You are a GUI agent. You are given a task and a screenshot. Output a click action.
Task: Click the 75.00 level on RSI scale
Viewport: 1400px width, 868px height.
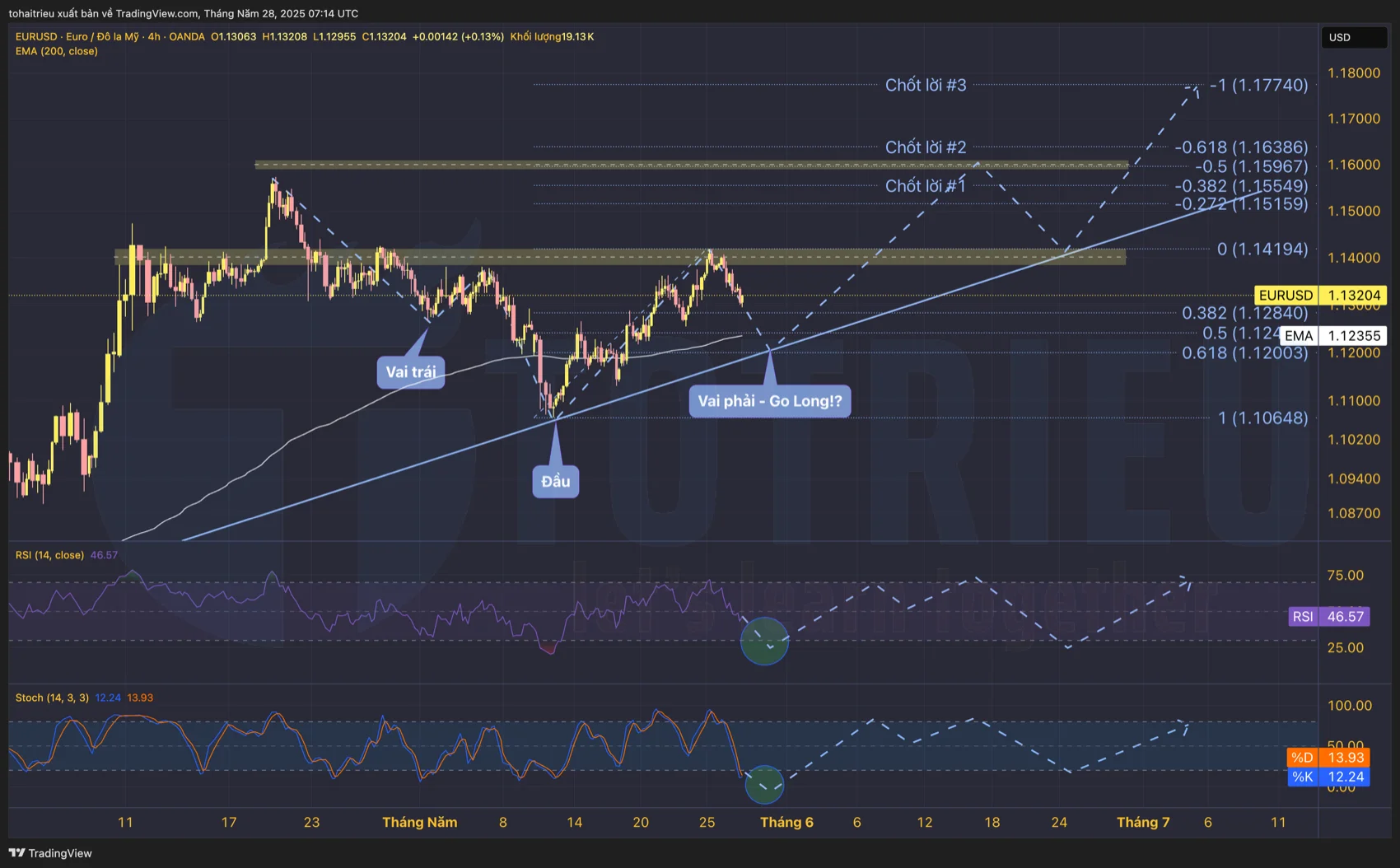pos(1346,576)
